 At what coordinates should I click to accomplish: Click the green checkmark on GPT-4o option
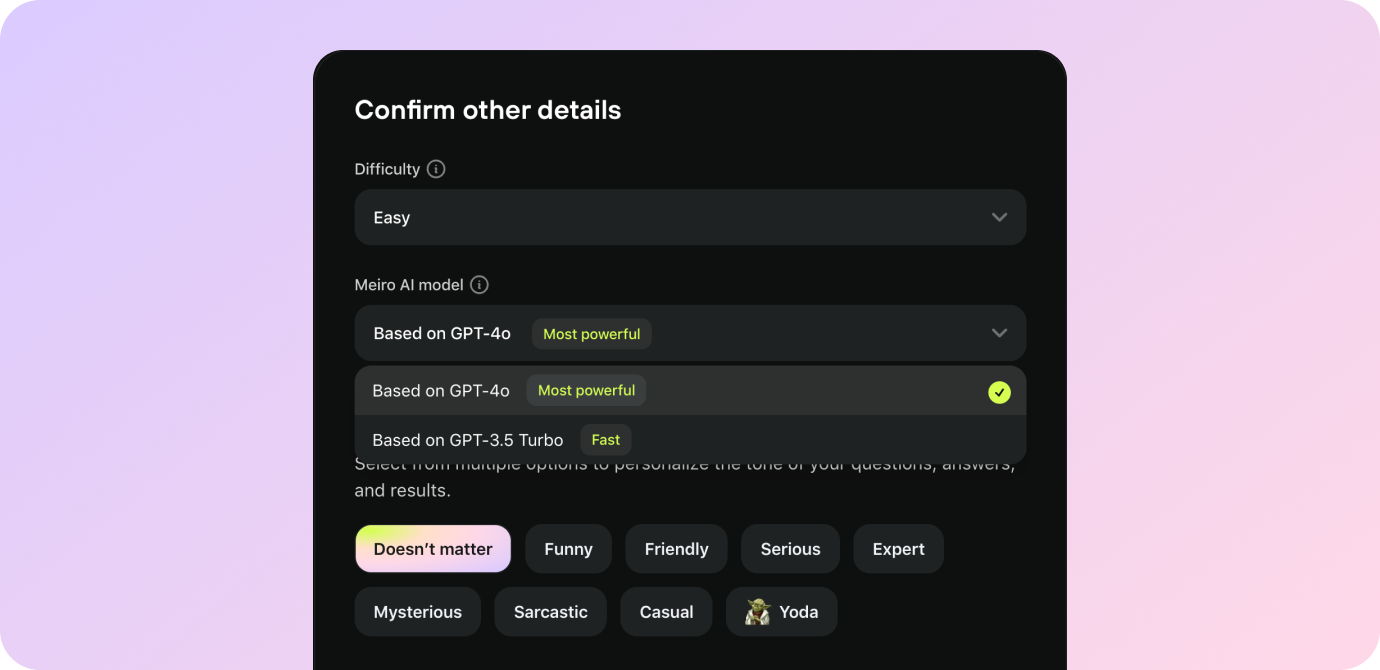pos(999,392)
